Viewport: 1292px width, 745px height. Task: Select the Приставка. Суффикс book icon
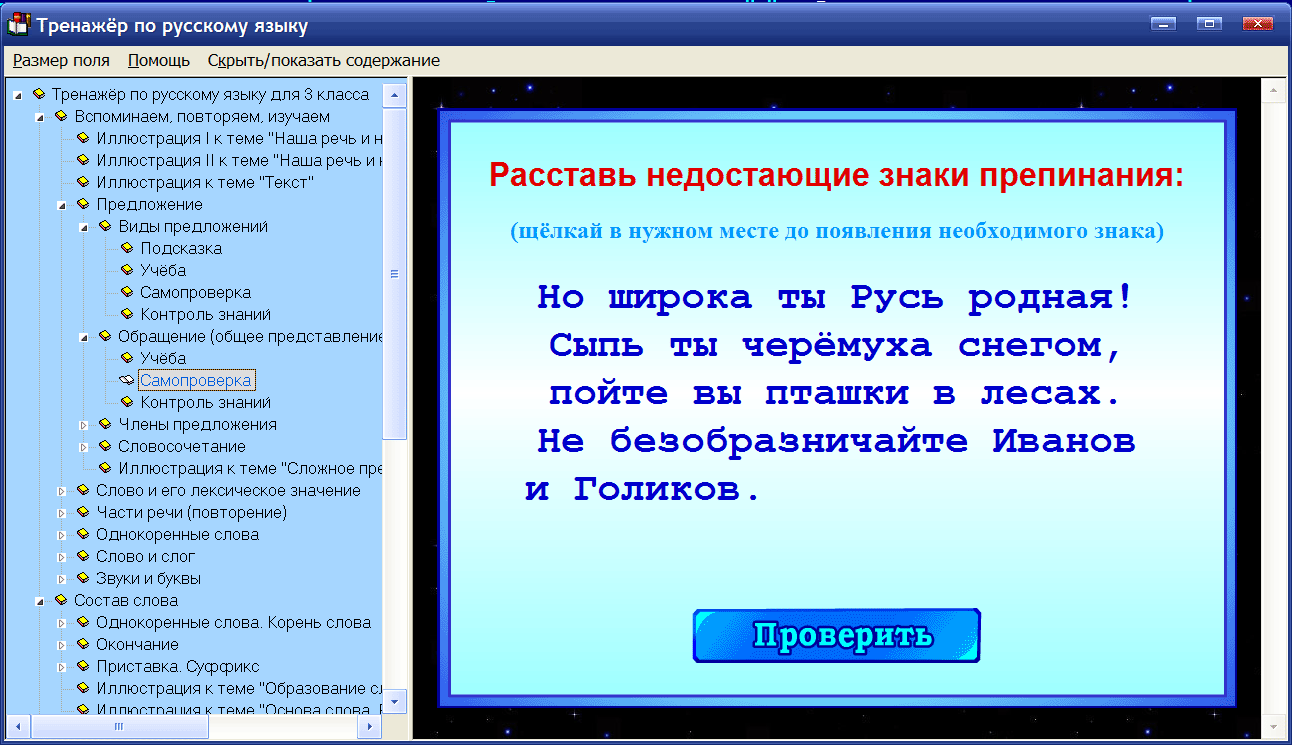(82, 665)
